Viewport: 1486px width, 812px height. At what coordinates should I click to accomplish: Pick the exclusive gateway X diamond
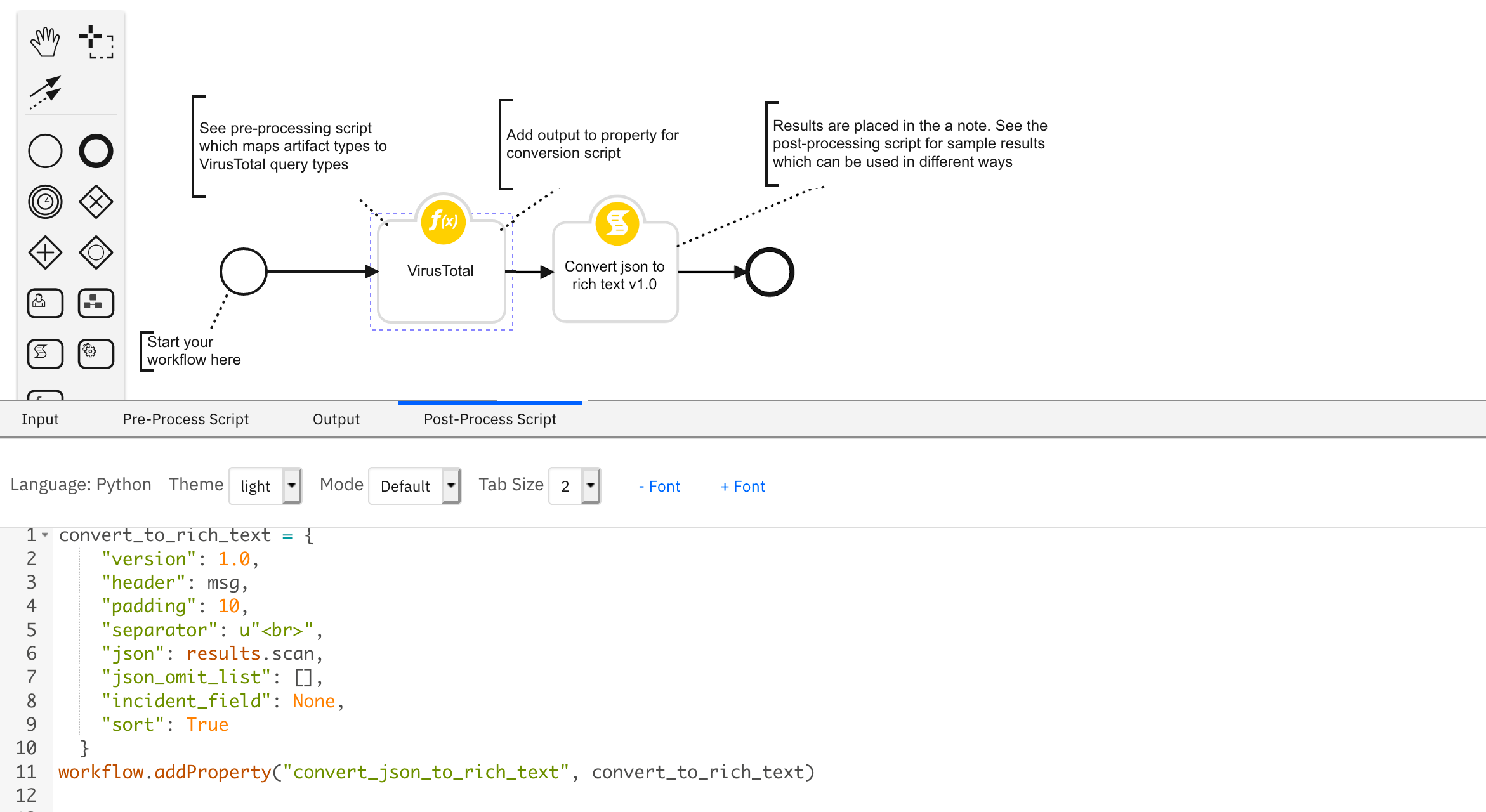tap(96, 202)
